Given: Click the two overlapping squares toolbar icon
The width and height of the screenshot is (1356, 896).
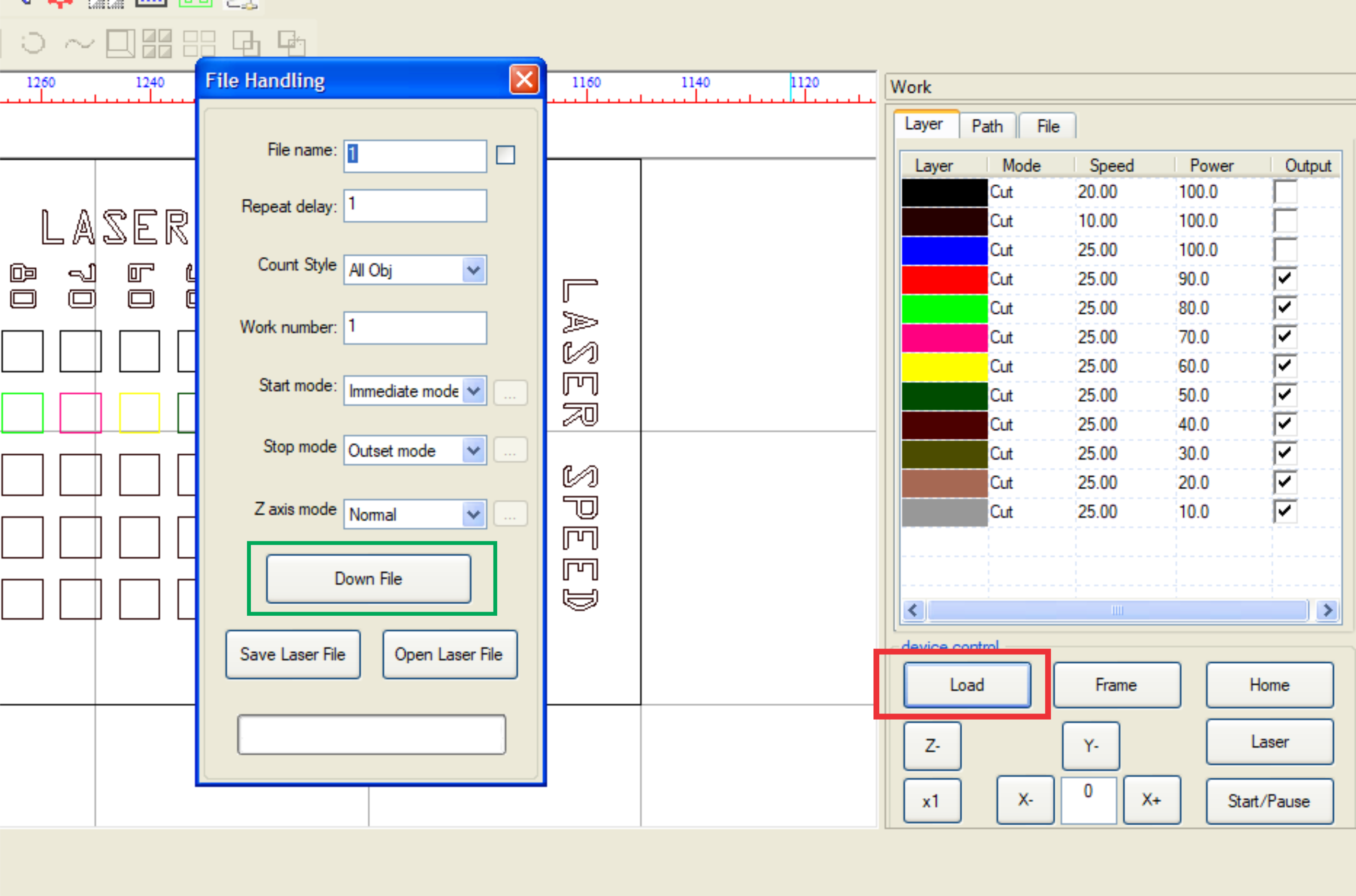Looking at the screenshot, I should (246, 43).
